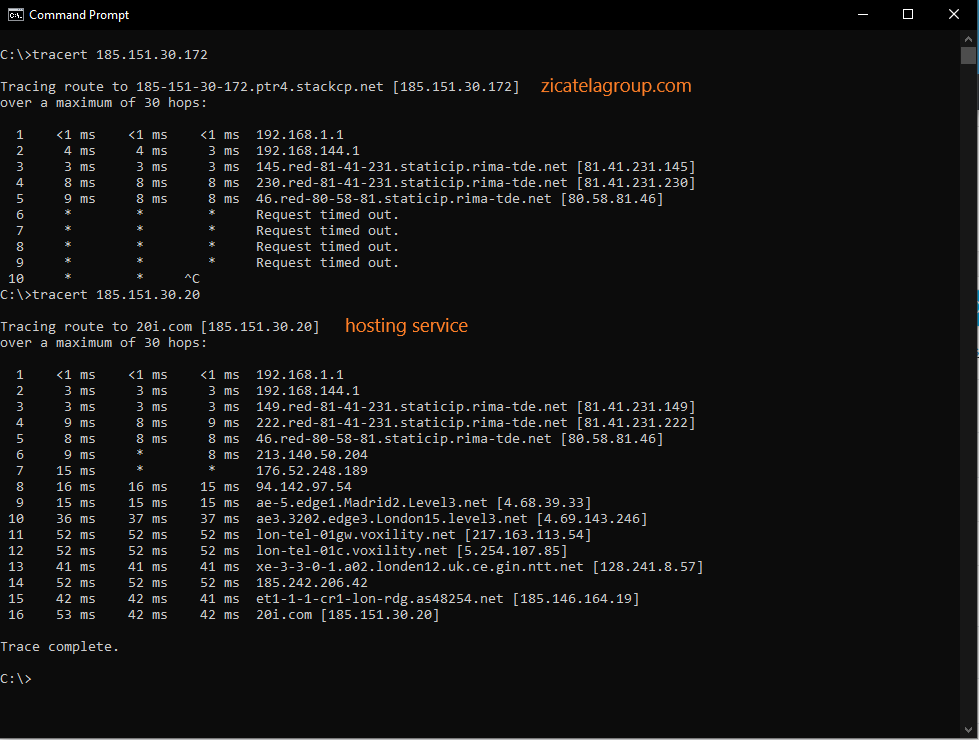Click the 192.168.1.1 address at hop 1
This screenshot has height=740, width=979.
[299, 134]
